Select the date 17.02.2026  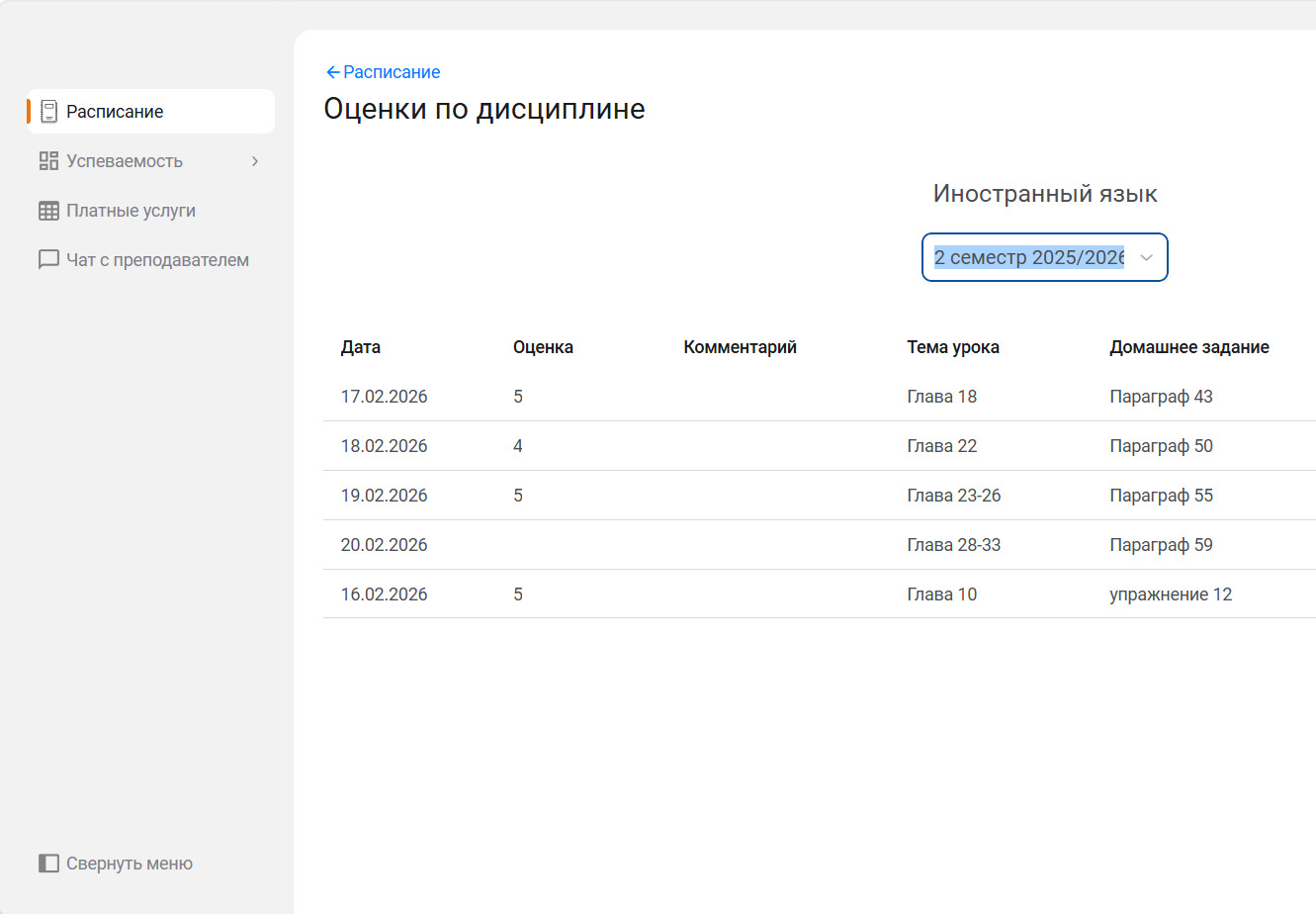click(x=385, y=397)
